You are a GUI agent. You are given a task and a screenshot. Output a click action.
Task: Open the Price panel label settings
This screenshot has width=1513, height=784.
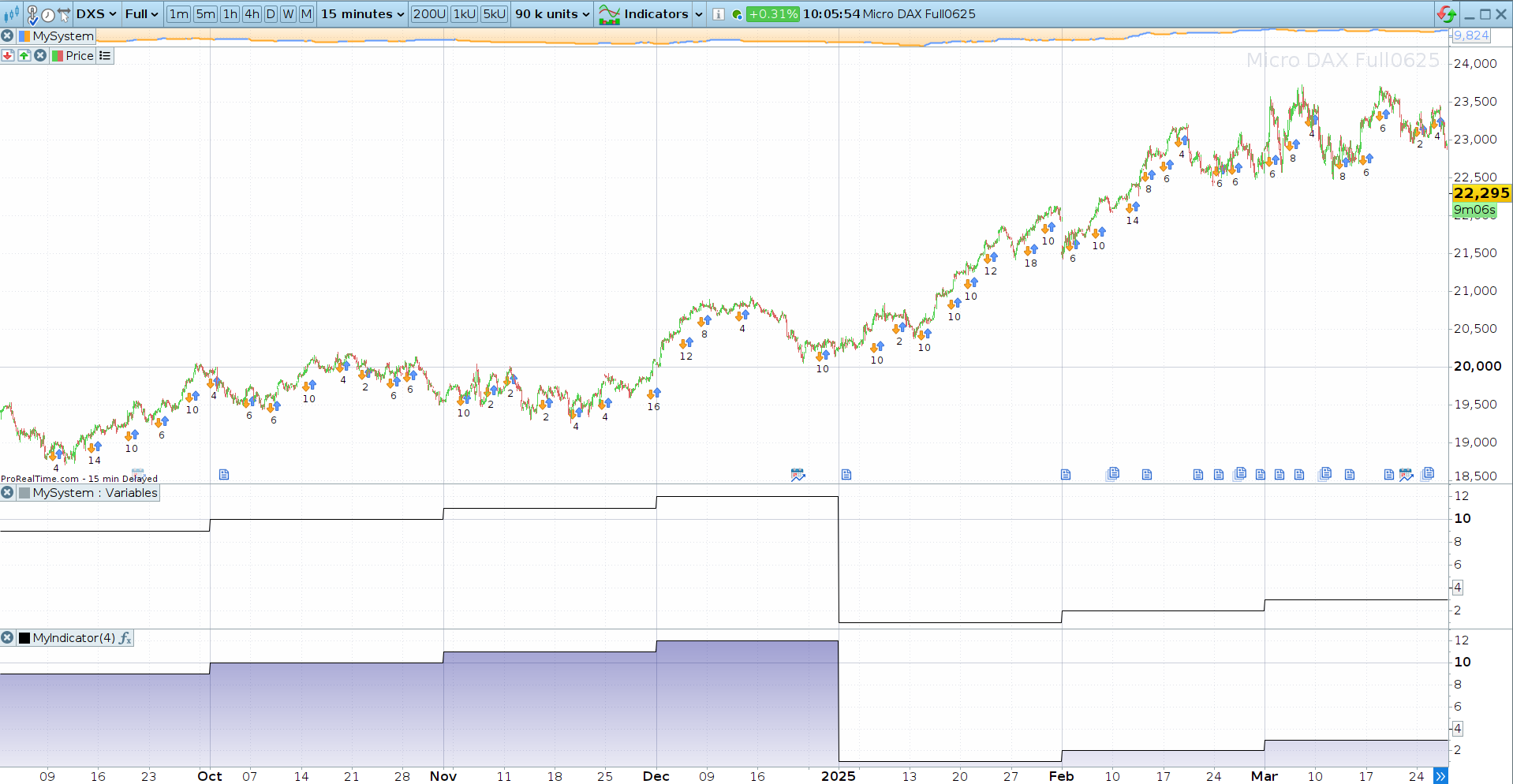pyautogui.click(x=80, y=55)
